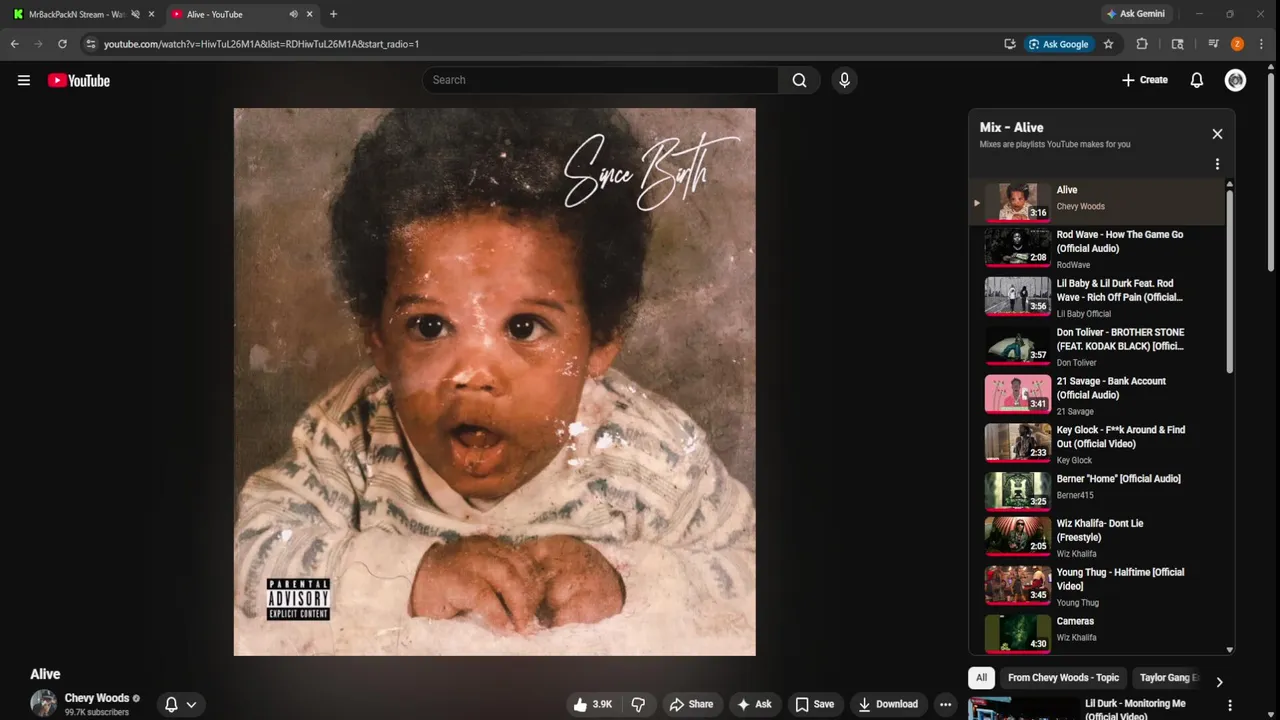1280x720 pixels.
Task: Open the Chrome three-dot menu
Action: [x=1262, y=44]
